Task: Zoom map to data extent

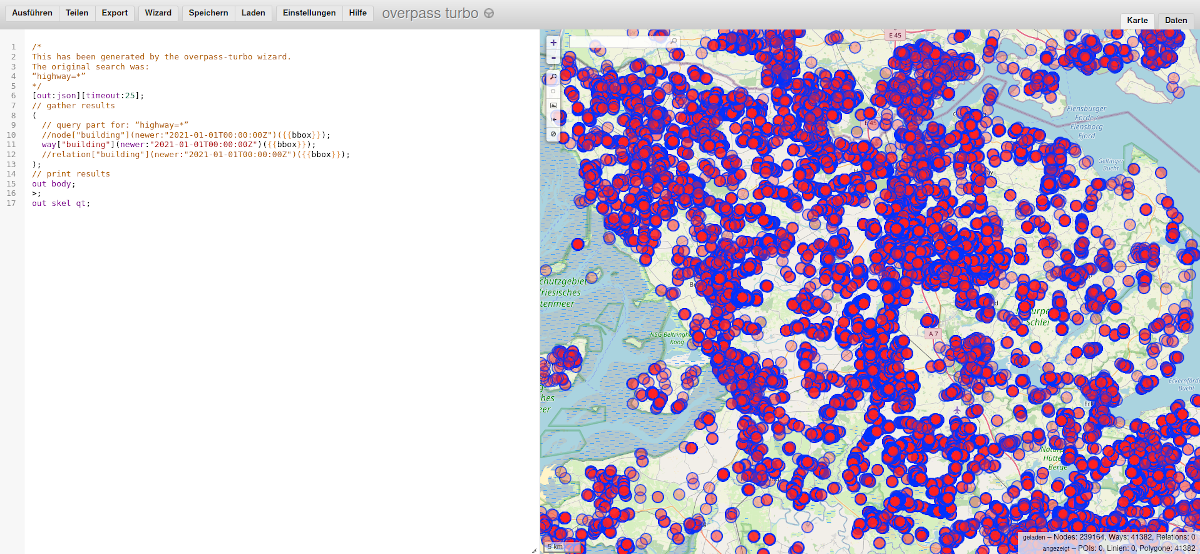Action: point(553,75)
